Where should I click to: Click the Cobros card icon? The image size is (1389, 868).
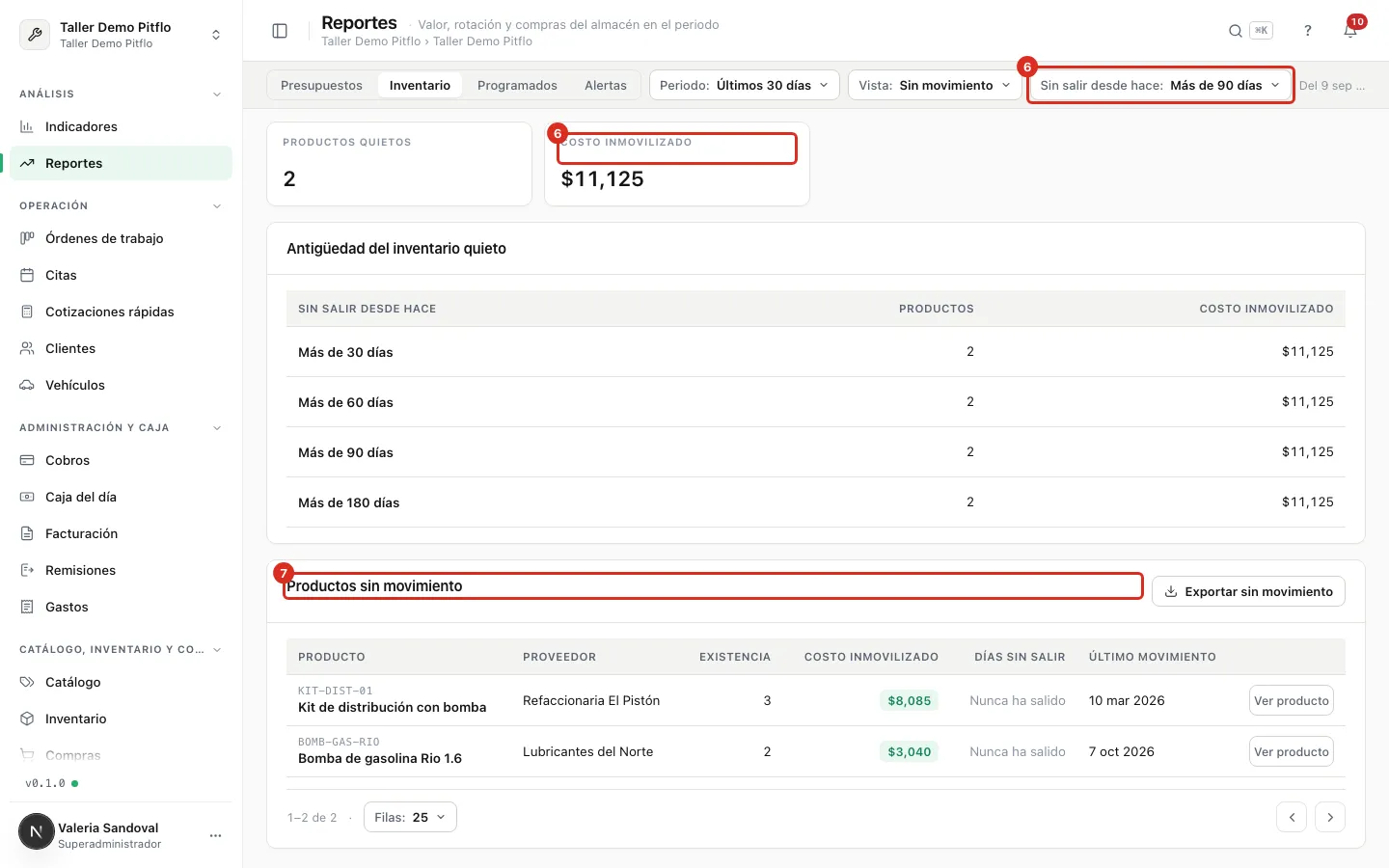[27, 460]
